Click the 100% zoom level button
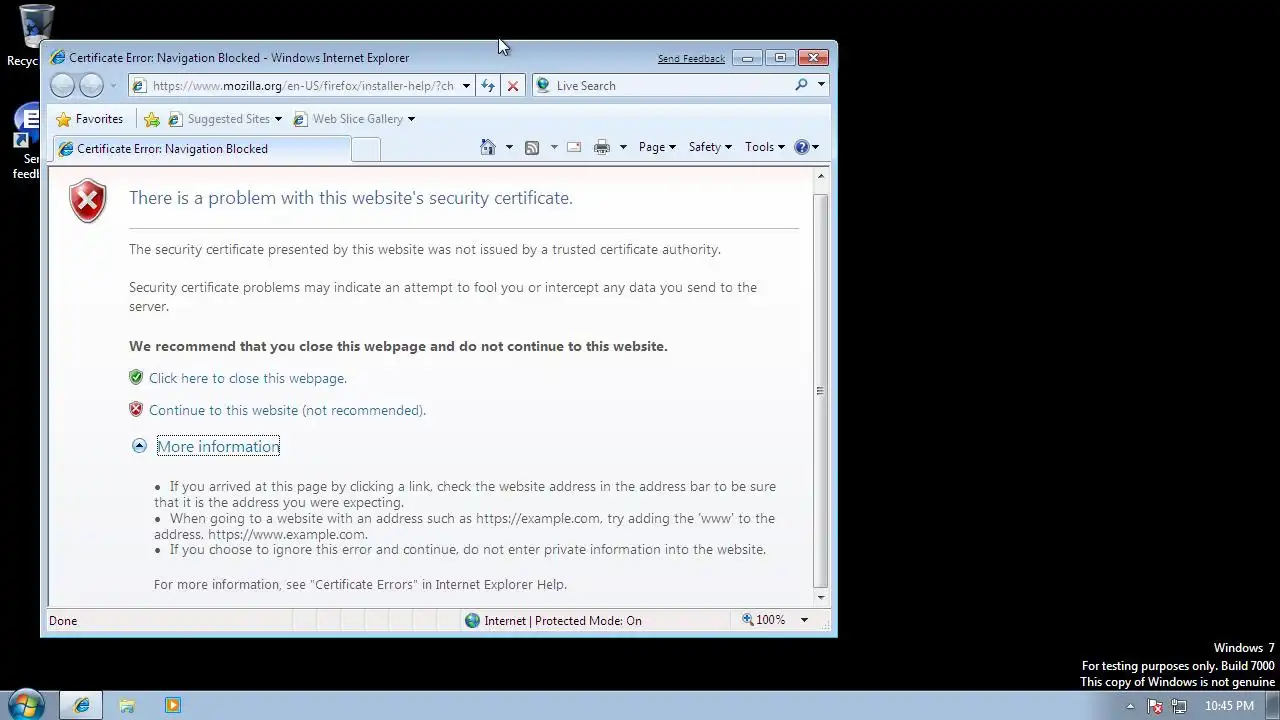Screen dimensions: 1280x720 pos(764,620)
